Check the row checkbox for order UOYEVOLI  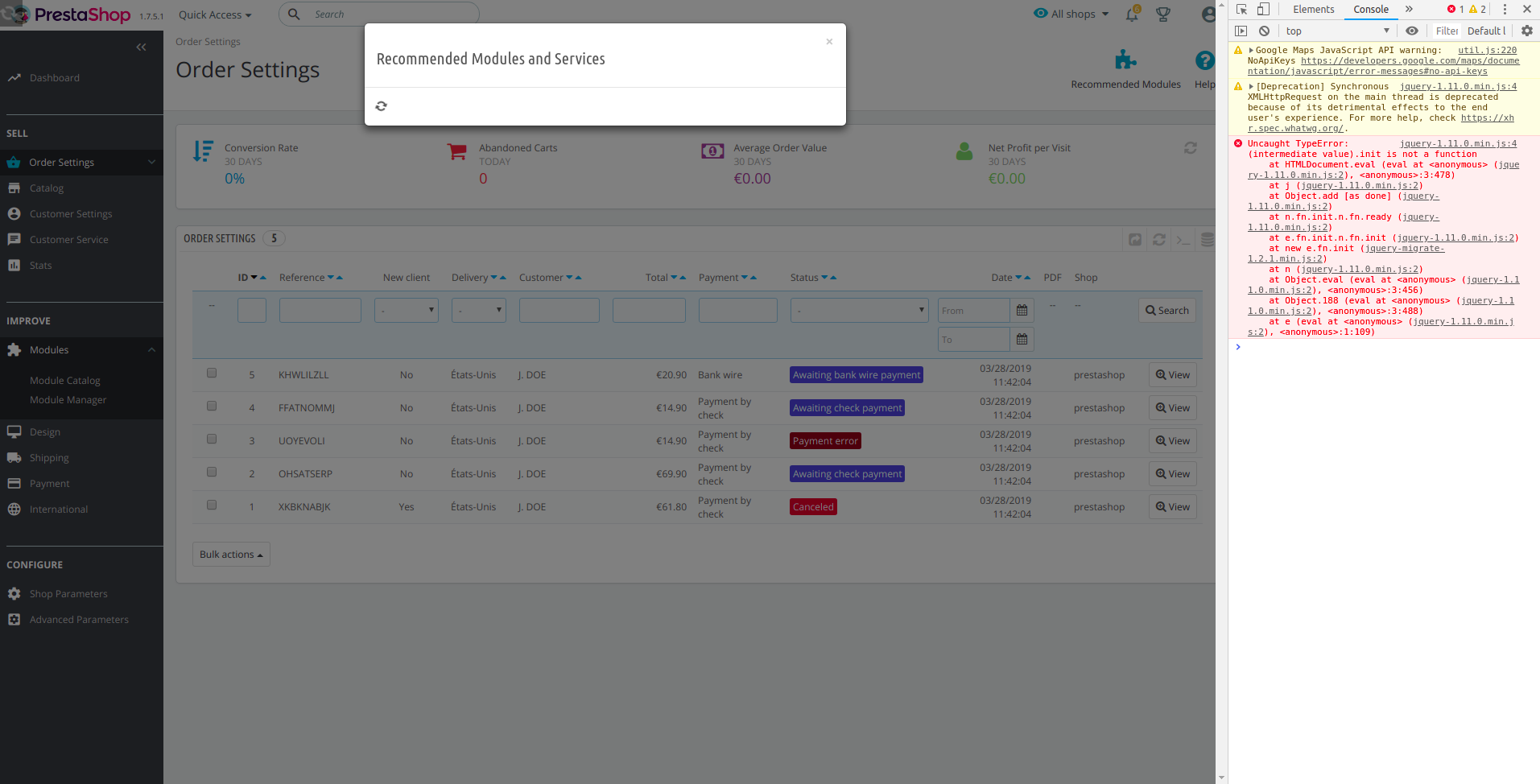[x=211, y=438]
